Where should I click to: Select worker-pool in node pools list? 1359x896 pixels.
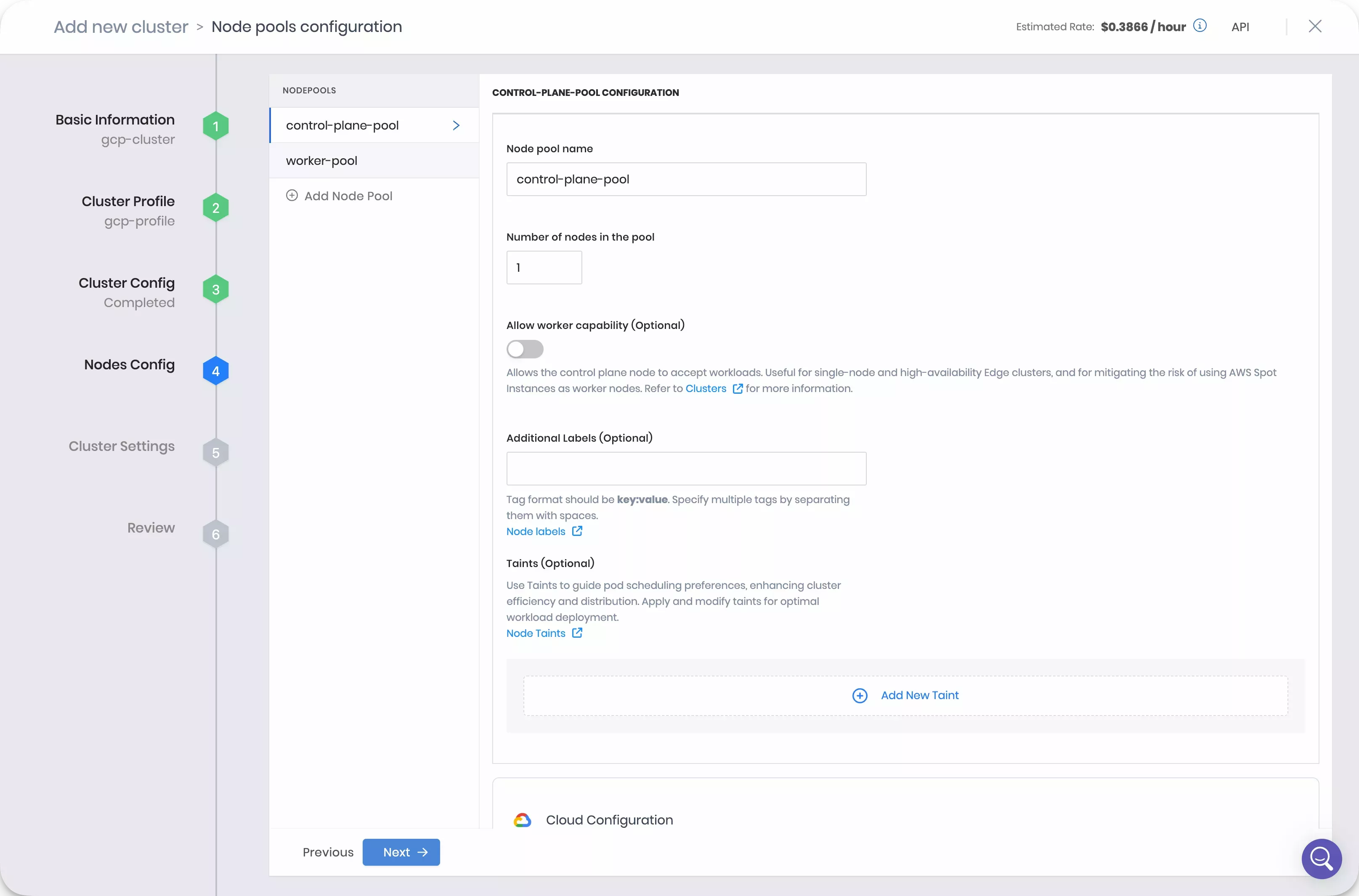coord(322,161)
